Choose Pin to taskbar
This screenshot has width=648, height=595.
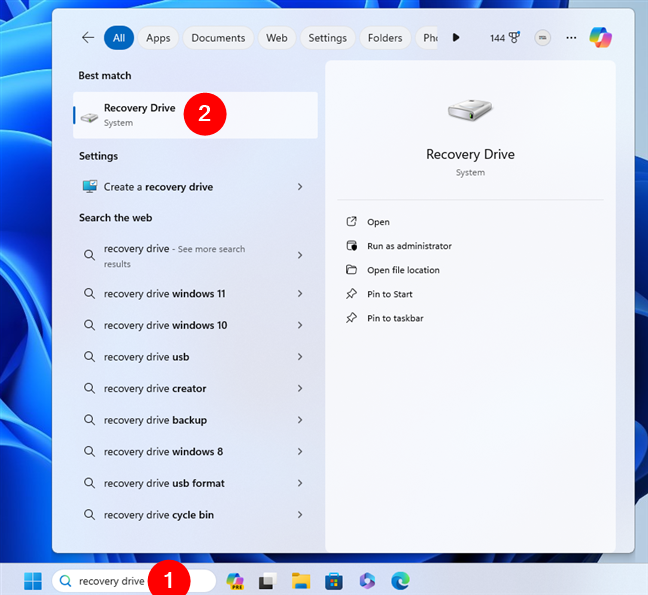click(395, 318)
